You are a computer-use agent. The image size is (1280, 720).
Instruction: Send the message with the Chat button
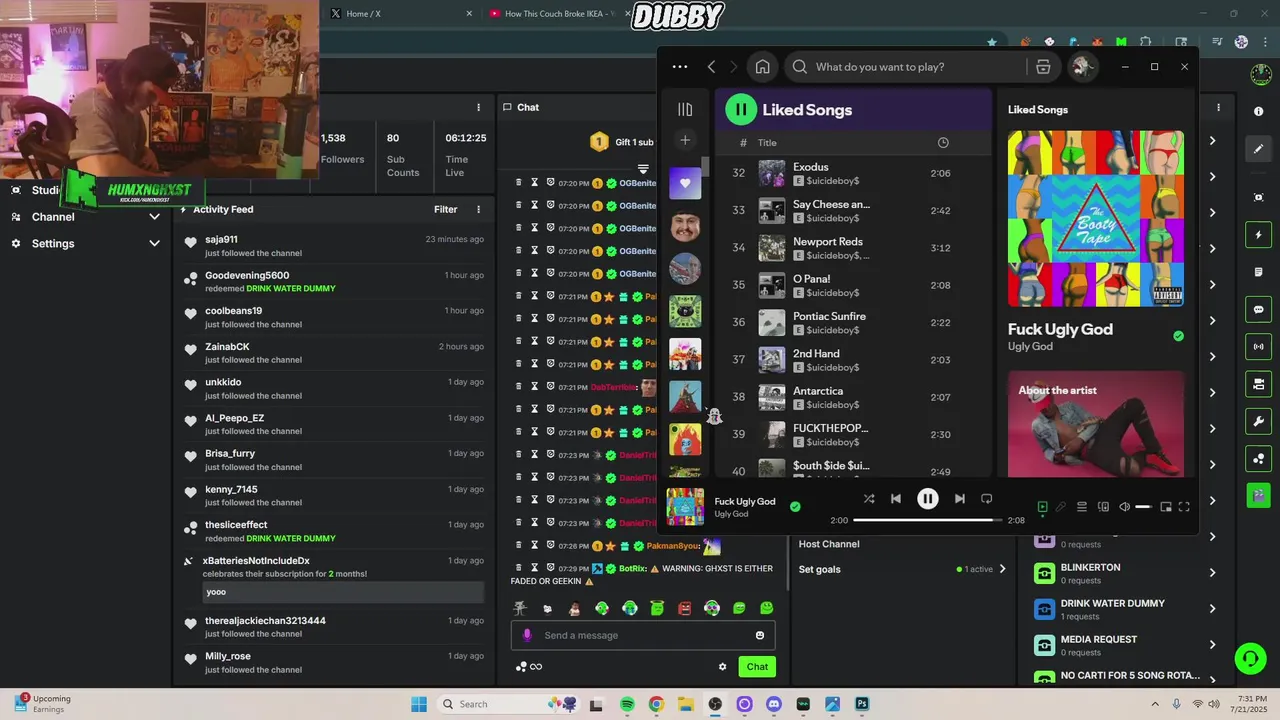(x=757, y=667)
